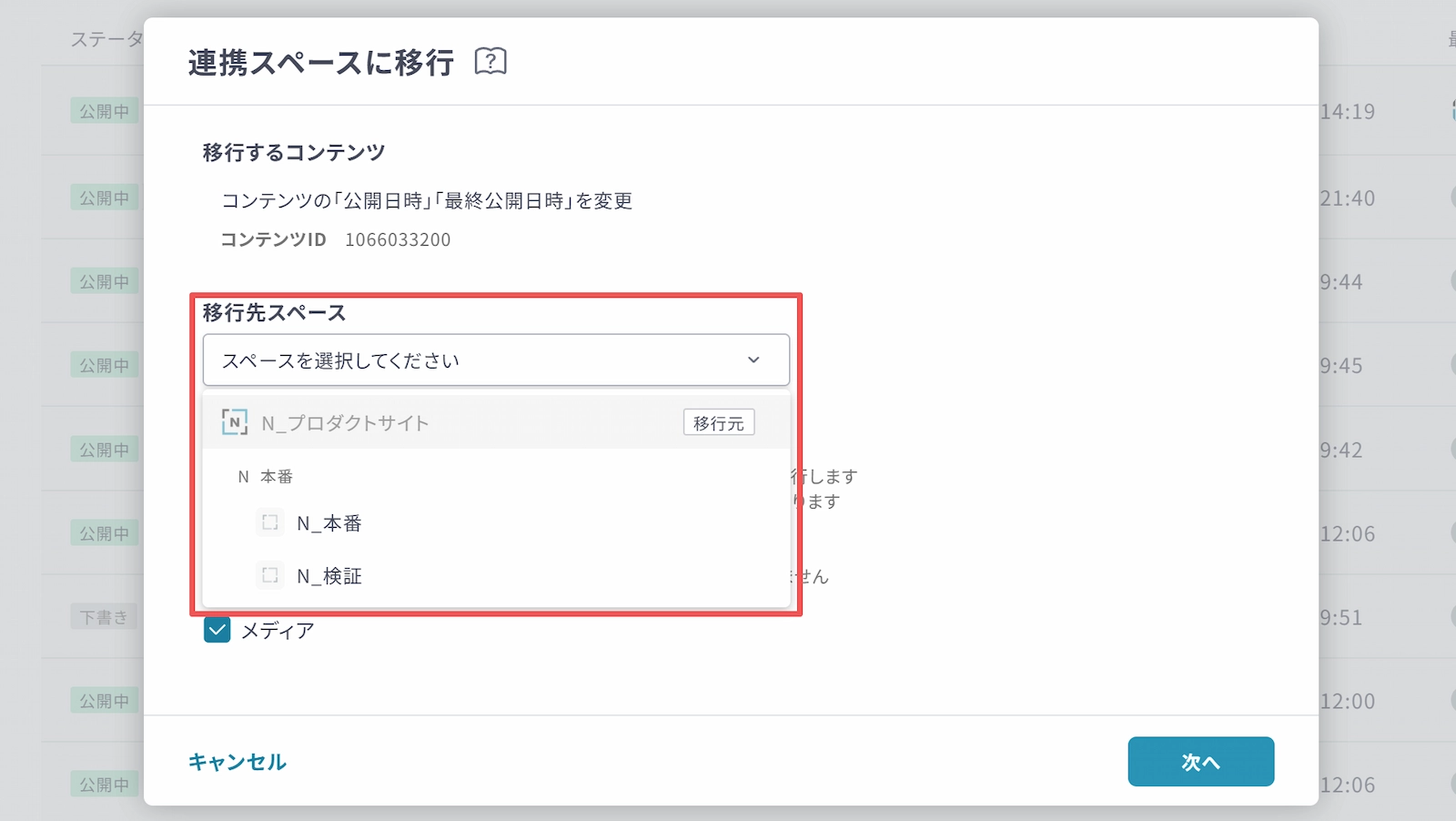Screen dimensions: 1456x821
Task: Choose N_検証 from the space list
Action: [x=329, y=576]
